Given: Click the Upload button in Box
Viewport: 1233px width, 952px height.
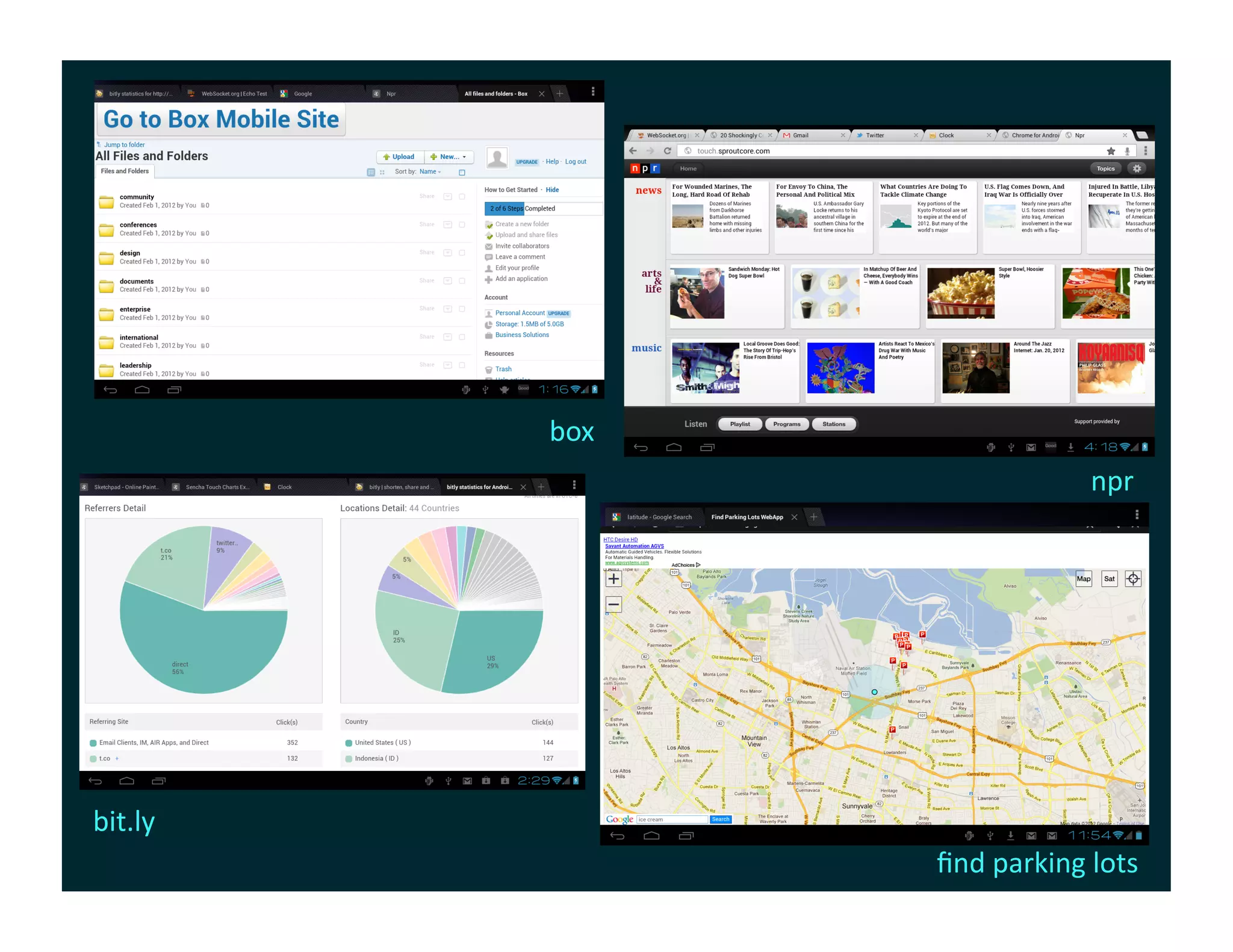Looking at the screenshot, I should click(x=400, y=156).
